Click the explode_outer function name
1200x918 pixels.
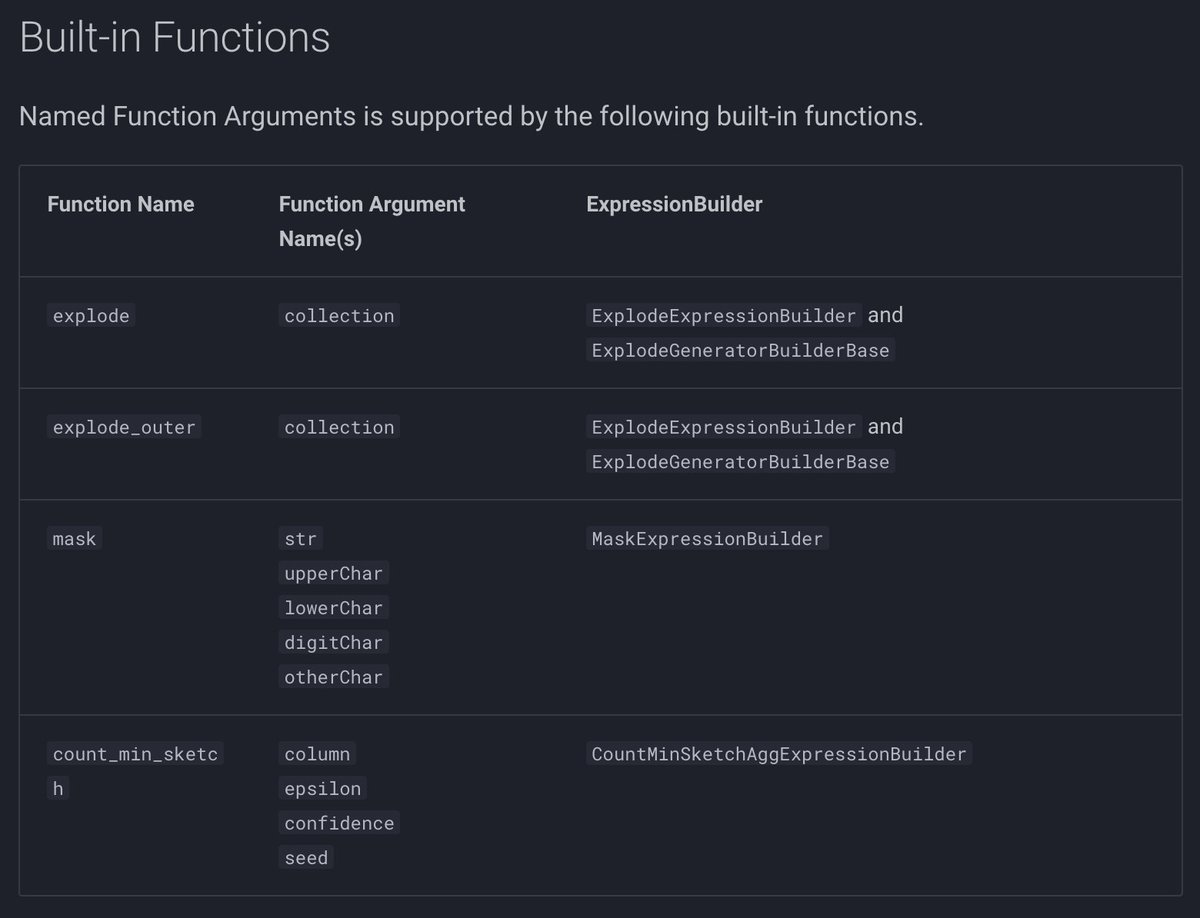pos(125,427)
